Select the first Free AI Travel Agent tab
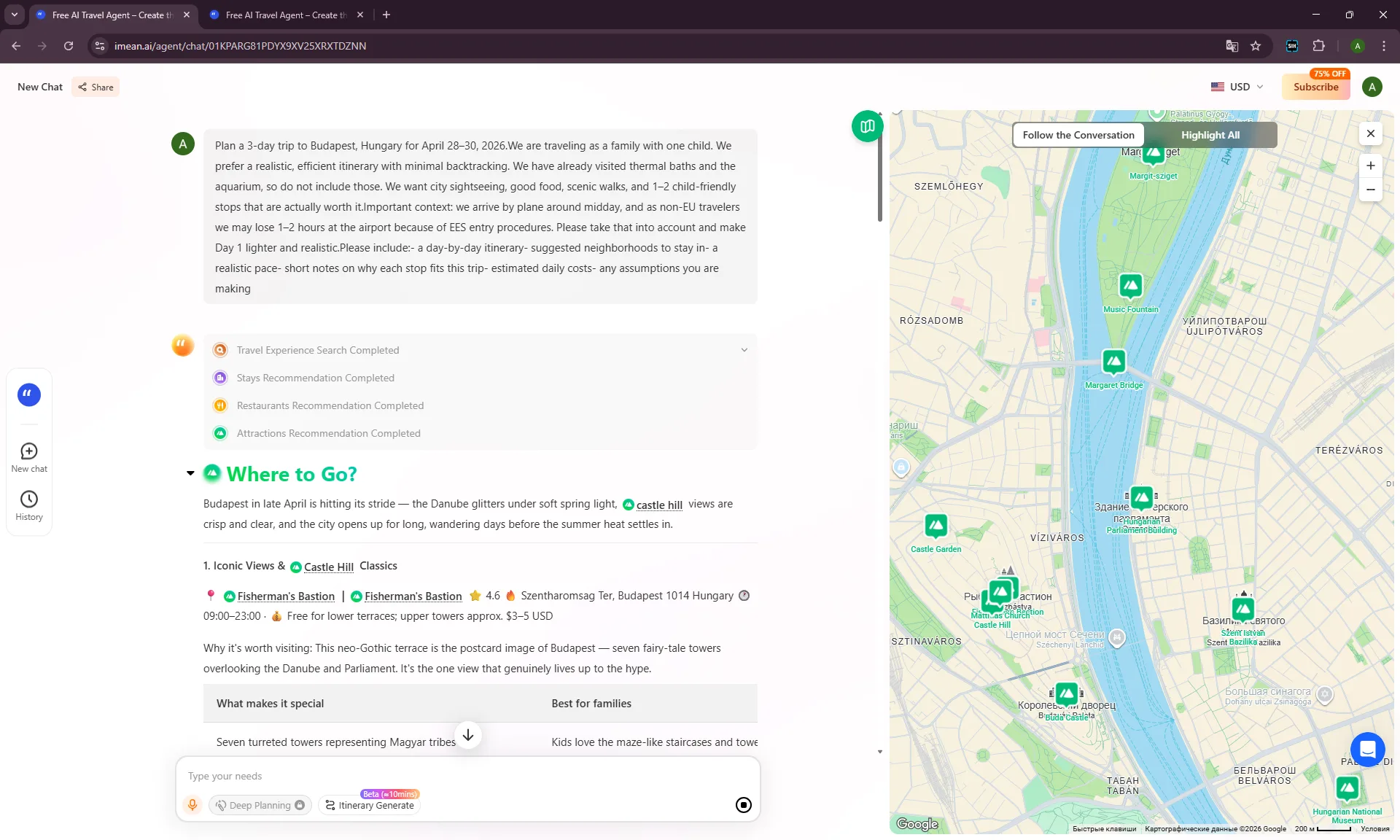Viewport: 1400px width, 840px height. [112, 15]
